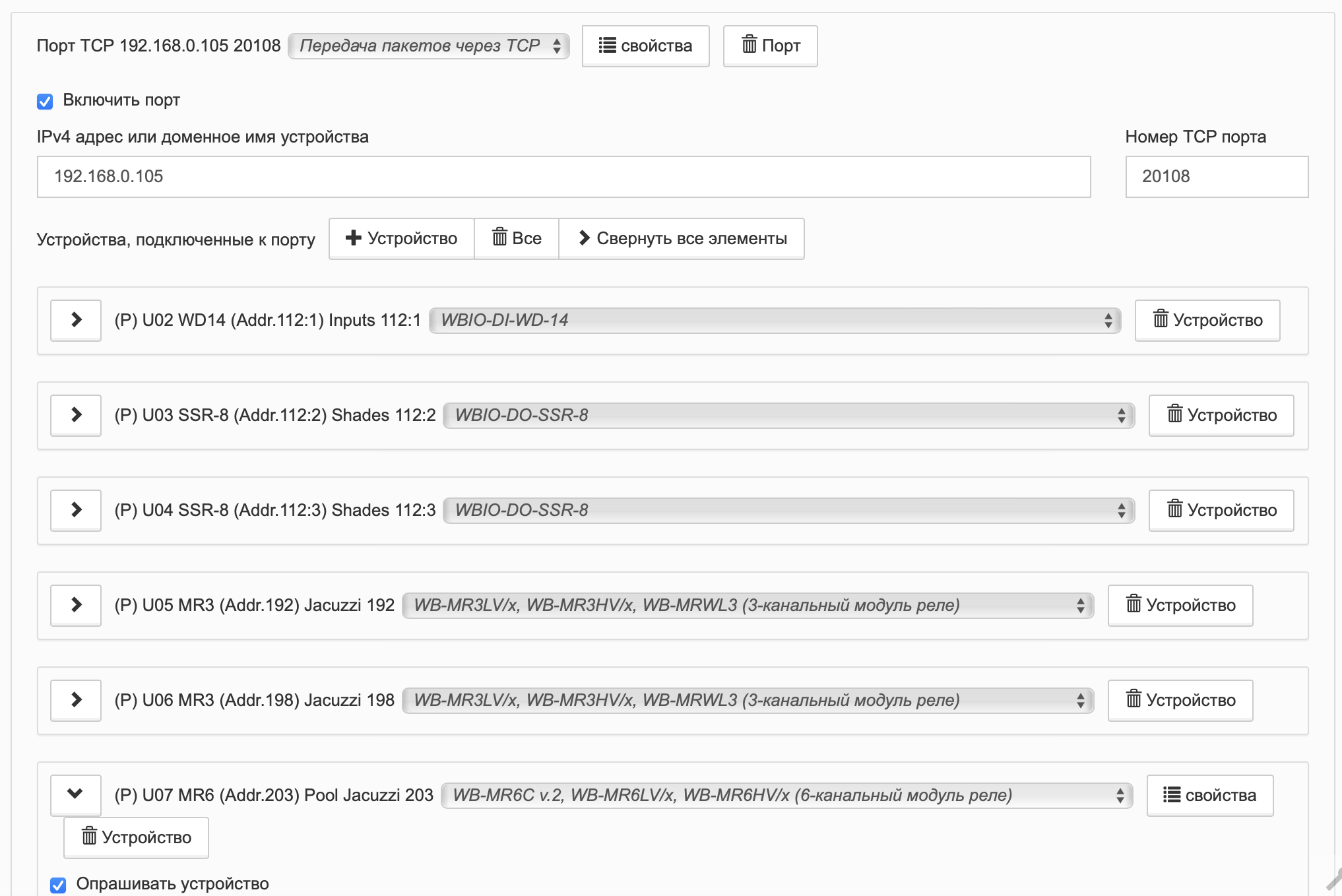Open WB-MR6C device type dropdown for U07
This screenshot has height=896, width=1342.
[786, 795]
